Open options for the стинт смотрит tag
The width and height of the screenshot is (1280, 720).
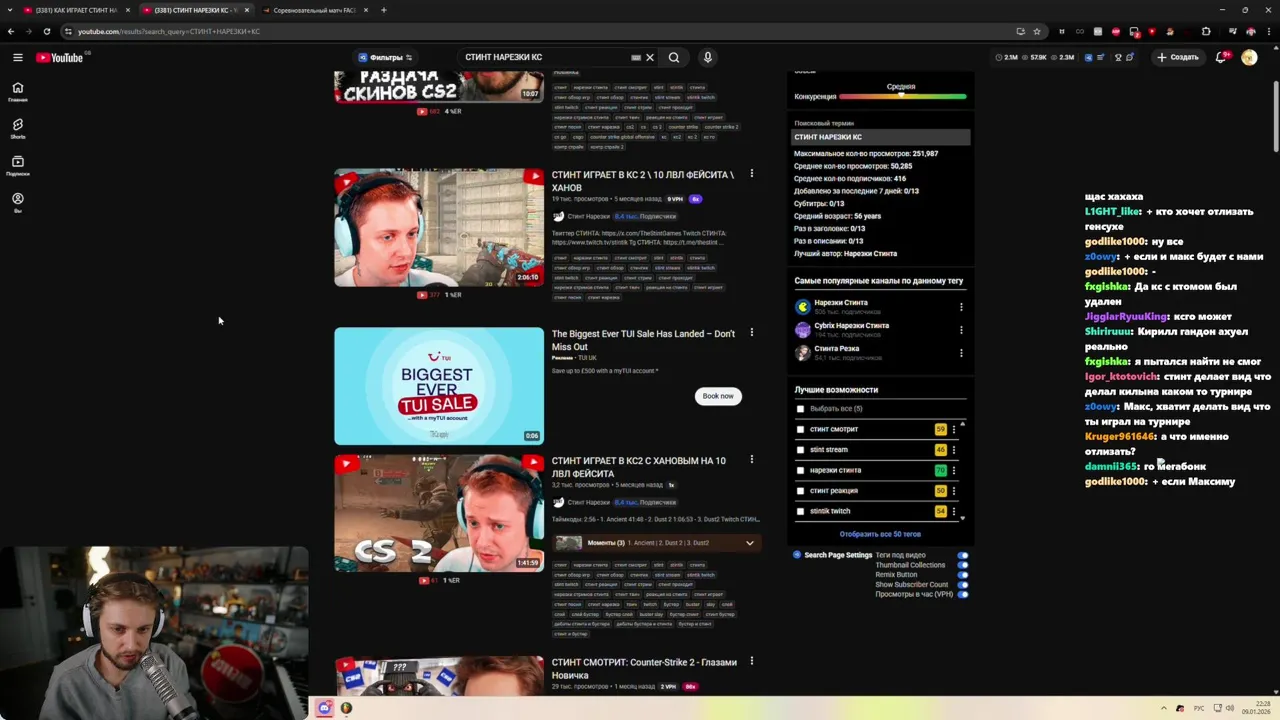953,429
